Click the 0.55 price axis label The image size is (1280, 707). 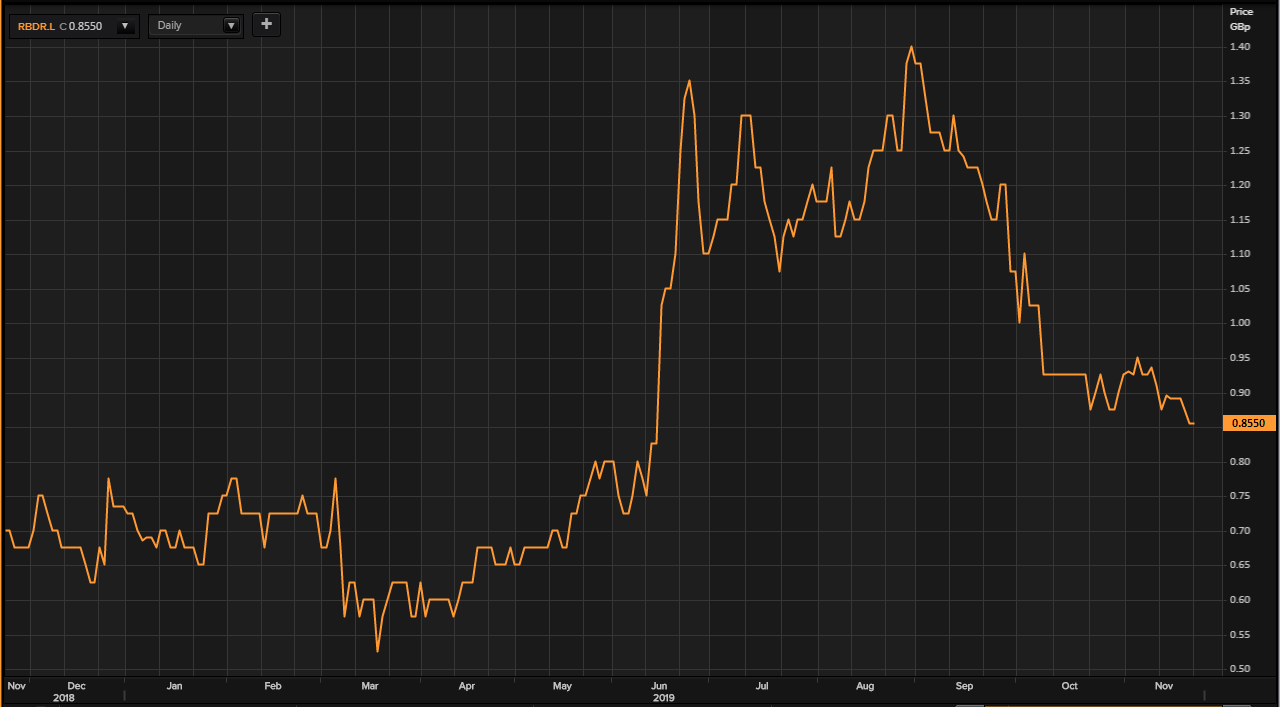click(x=1241, y=634)
